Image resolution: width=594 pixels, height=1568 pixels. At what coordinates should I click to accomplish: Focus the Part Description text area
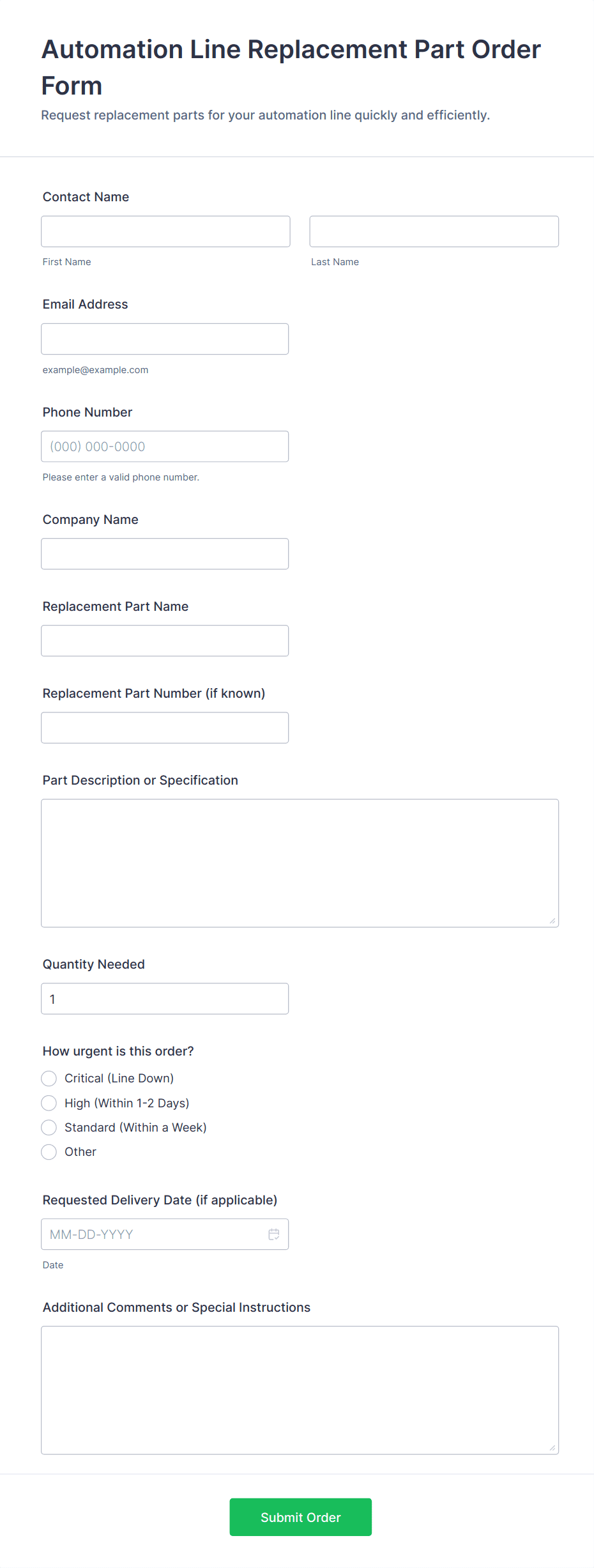click(300, 863)
